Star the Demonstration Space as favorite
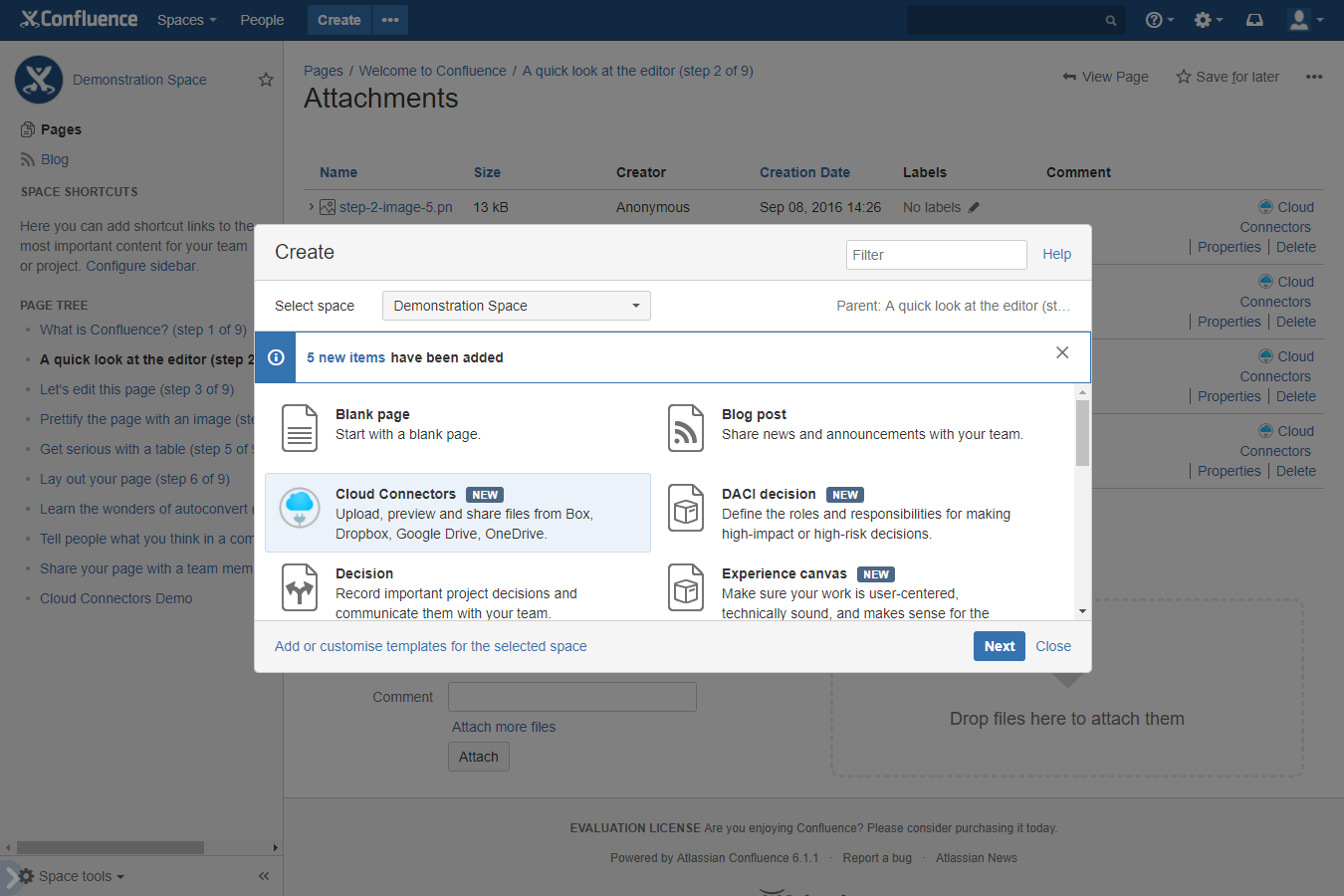 266,80
